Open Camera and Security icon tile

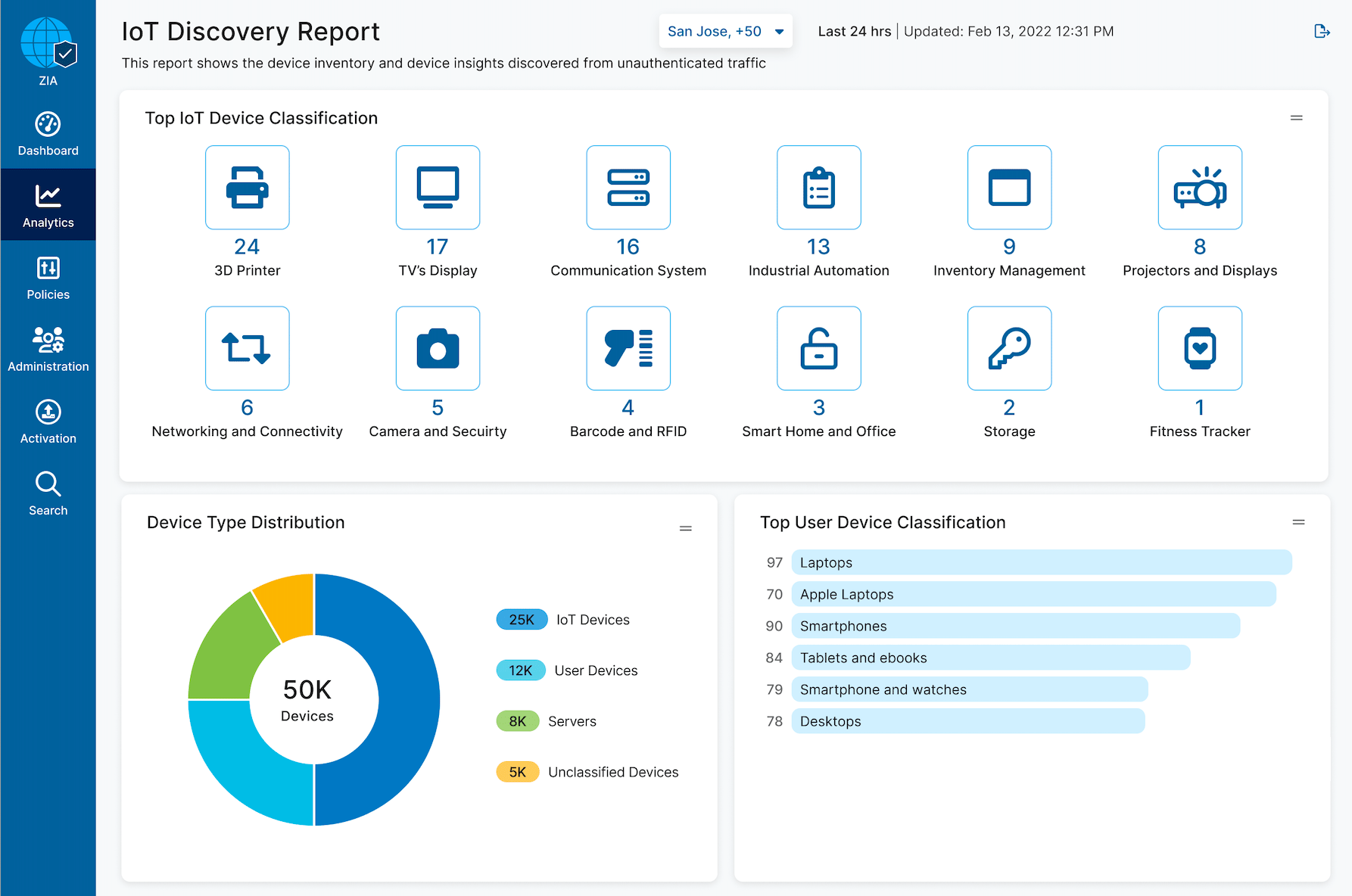click(x=438, y=348)
